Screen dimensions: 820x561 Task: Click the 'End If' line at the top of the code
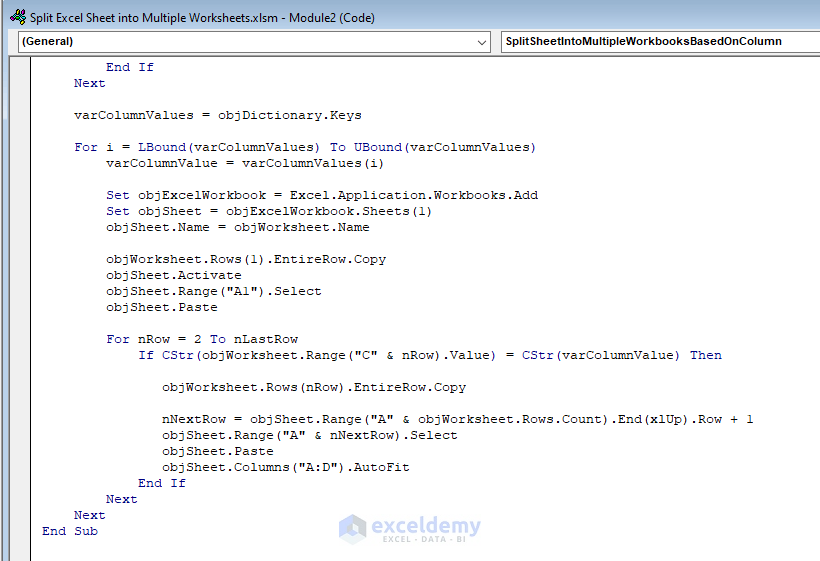click(x=130, y=67)
